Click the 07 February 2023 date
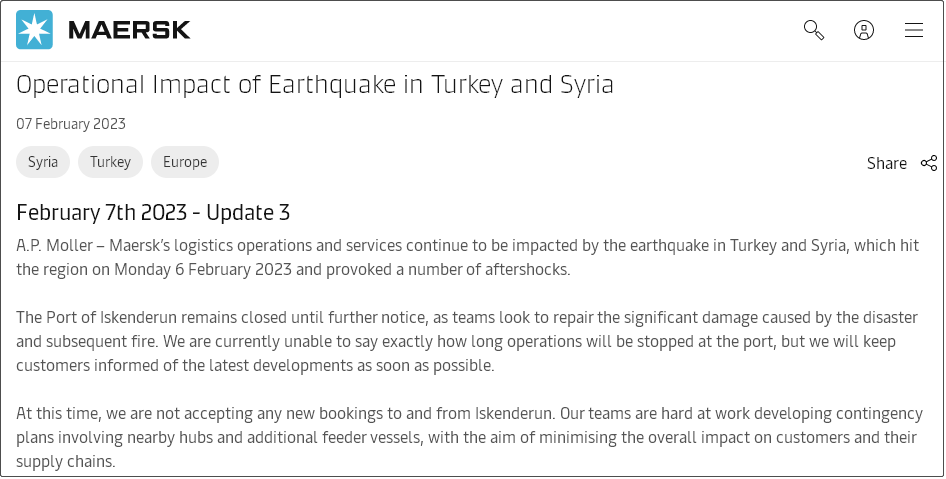 pyautogui.click(x=71, y=124)
